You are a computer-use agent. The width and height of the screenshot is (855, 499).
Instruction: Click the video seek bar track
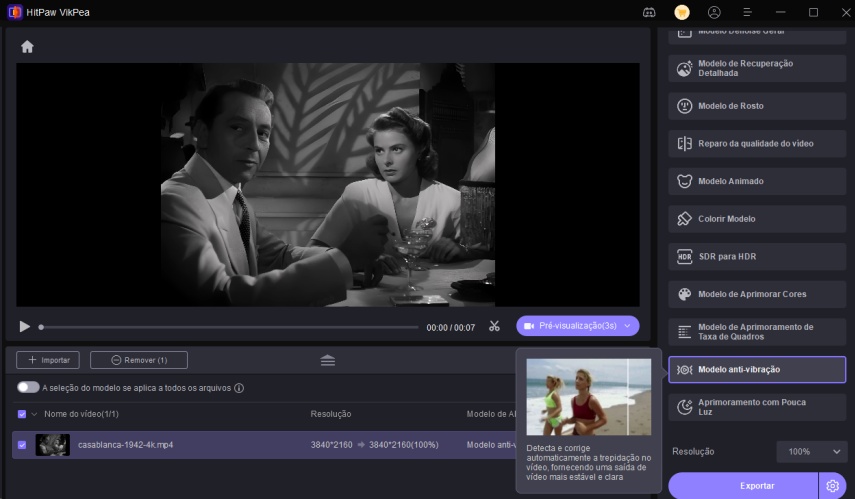(x=230, y=327)
